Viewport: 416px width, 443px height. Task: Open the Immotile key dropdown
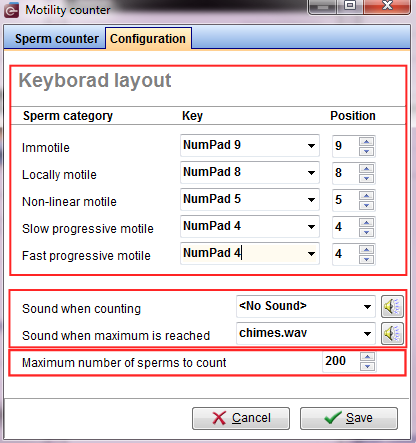click(x=311, y=146)
